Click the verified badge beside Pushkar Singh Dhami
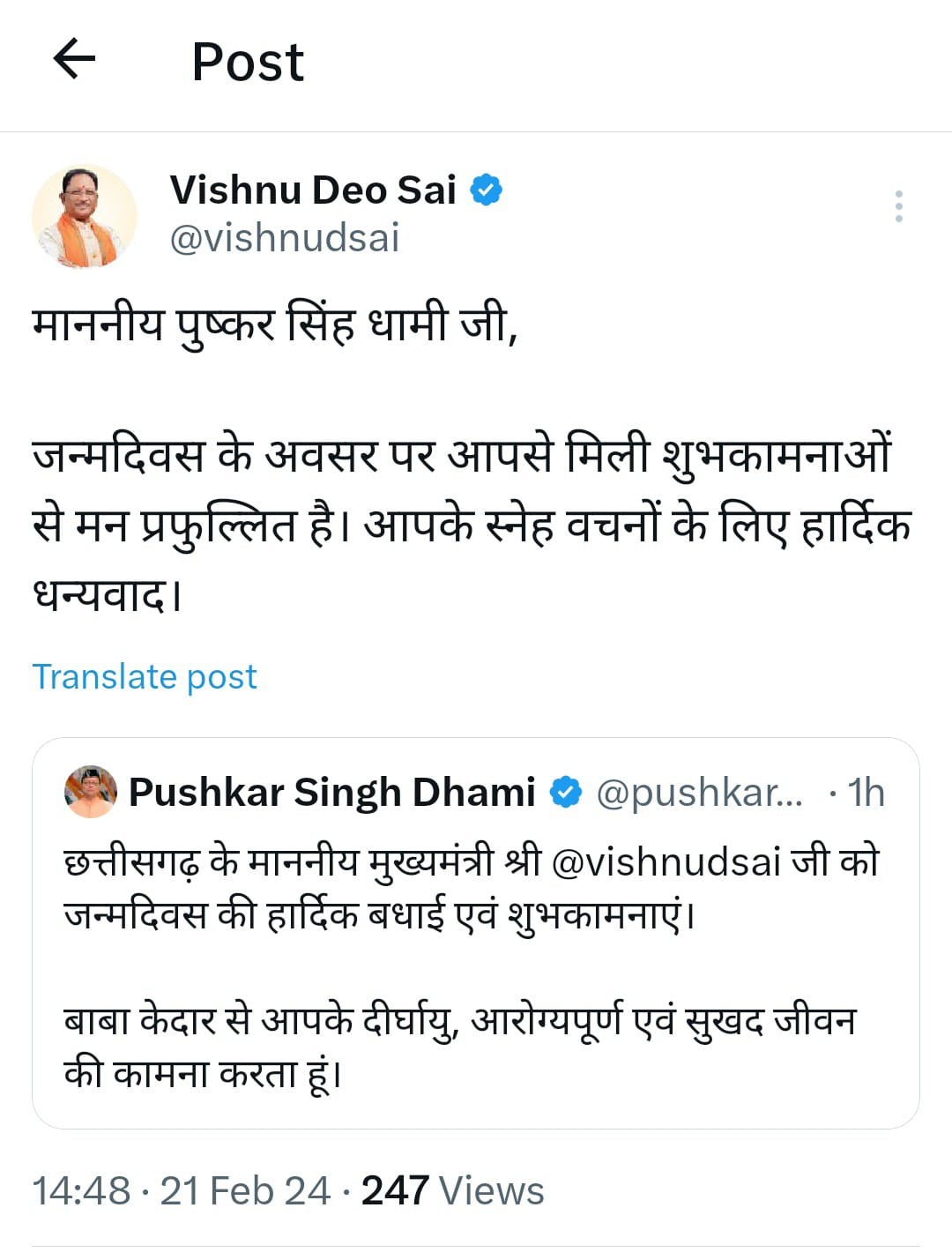 pos(566,792)
